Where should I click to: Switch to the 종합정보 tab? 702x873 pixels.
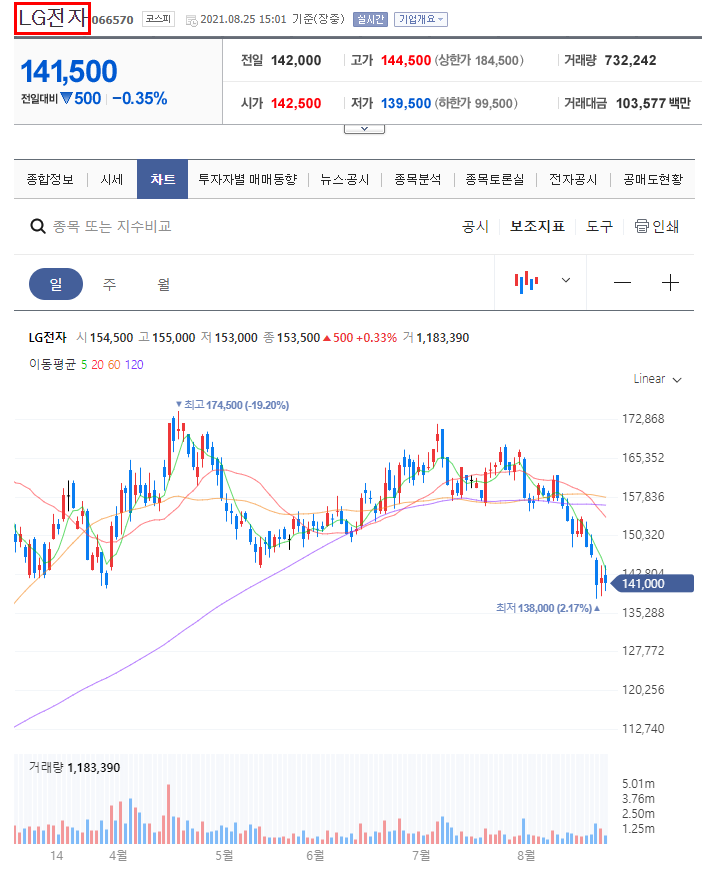50,179
